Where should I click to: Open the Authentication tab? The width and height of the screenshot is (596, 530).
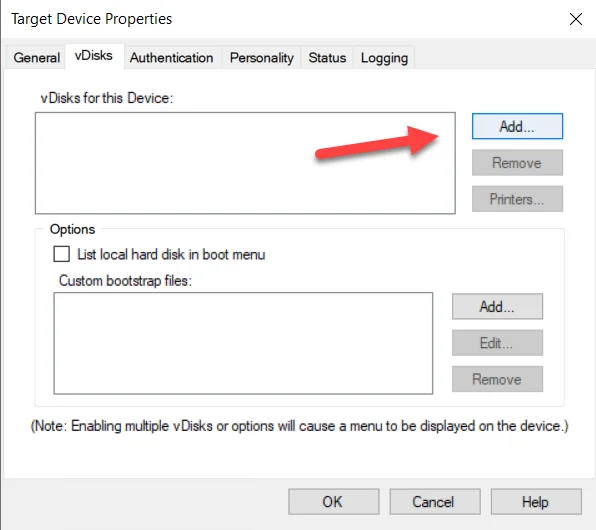pyautogui.click(x=171, y=57)
